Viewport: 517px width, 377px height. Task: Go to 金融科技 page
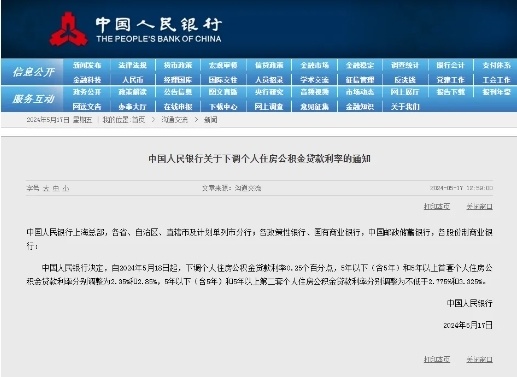(87, 80)
